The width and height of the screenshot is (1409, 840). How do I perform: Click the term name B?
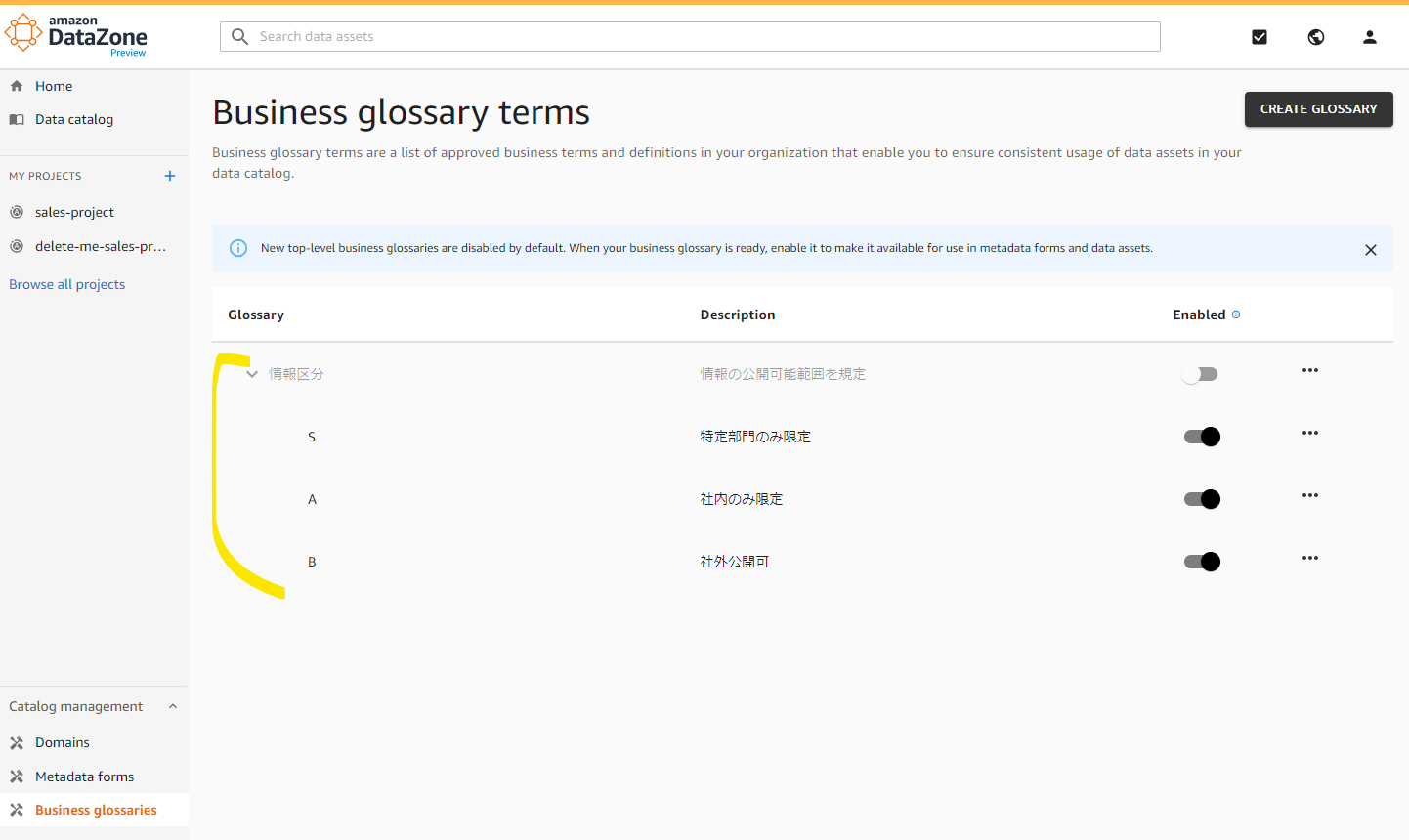[312, 562]
